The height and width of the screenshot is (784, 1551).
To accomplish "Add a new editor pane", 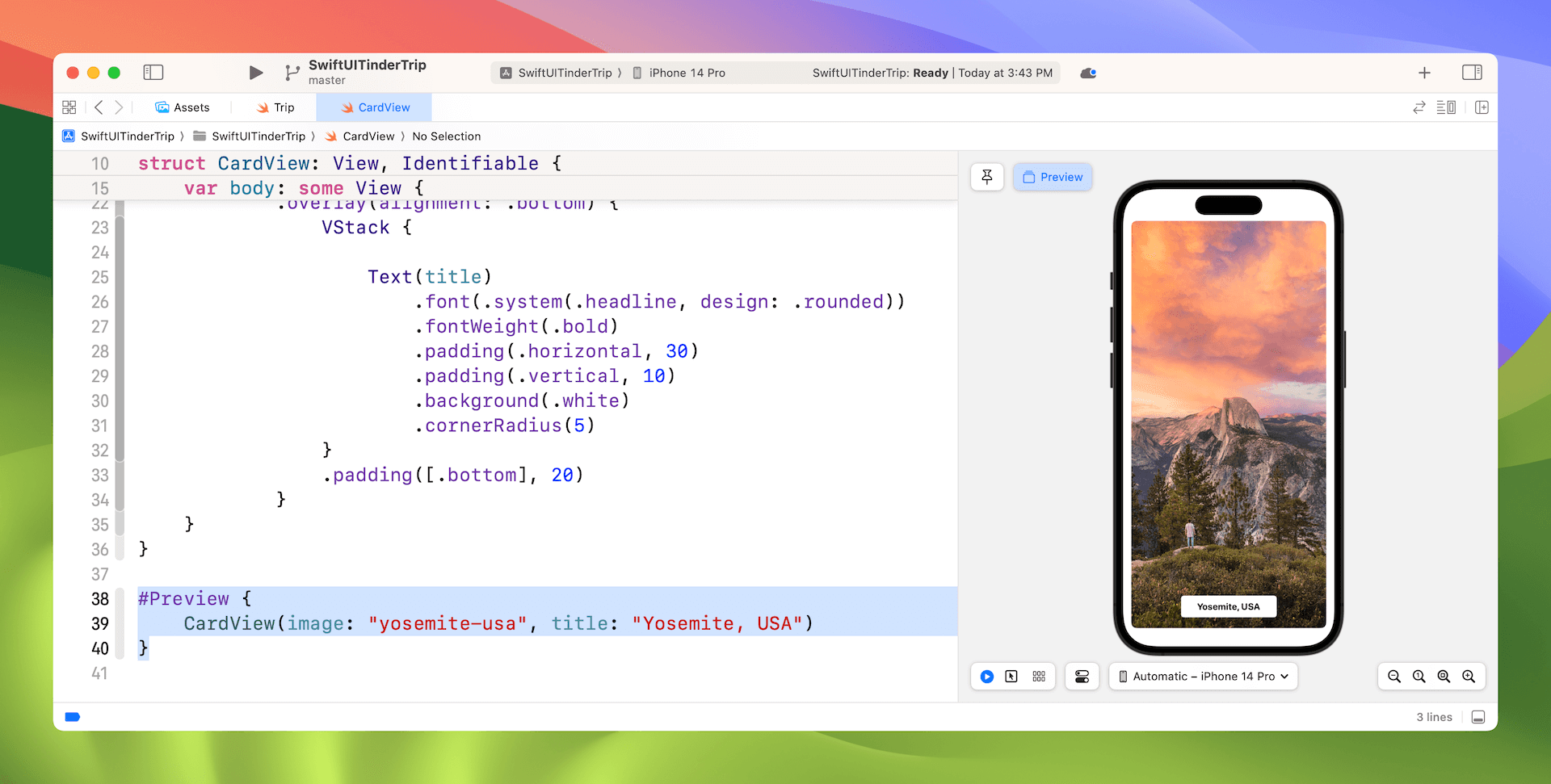I will pos(1482,107).
